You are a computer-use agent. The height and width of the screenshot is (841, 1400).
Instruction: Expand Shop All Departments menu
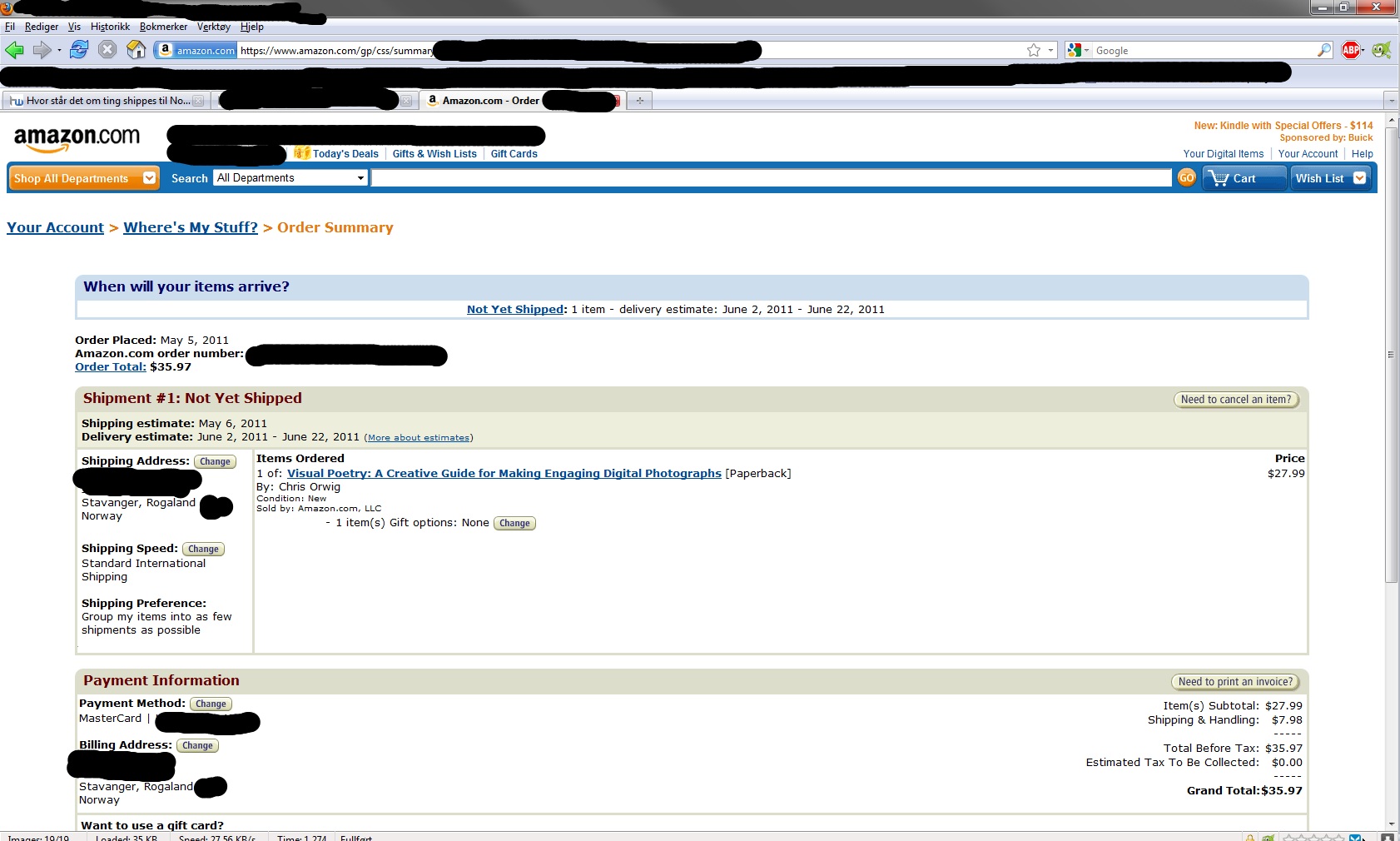coord(83,178)
